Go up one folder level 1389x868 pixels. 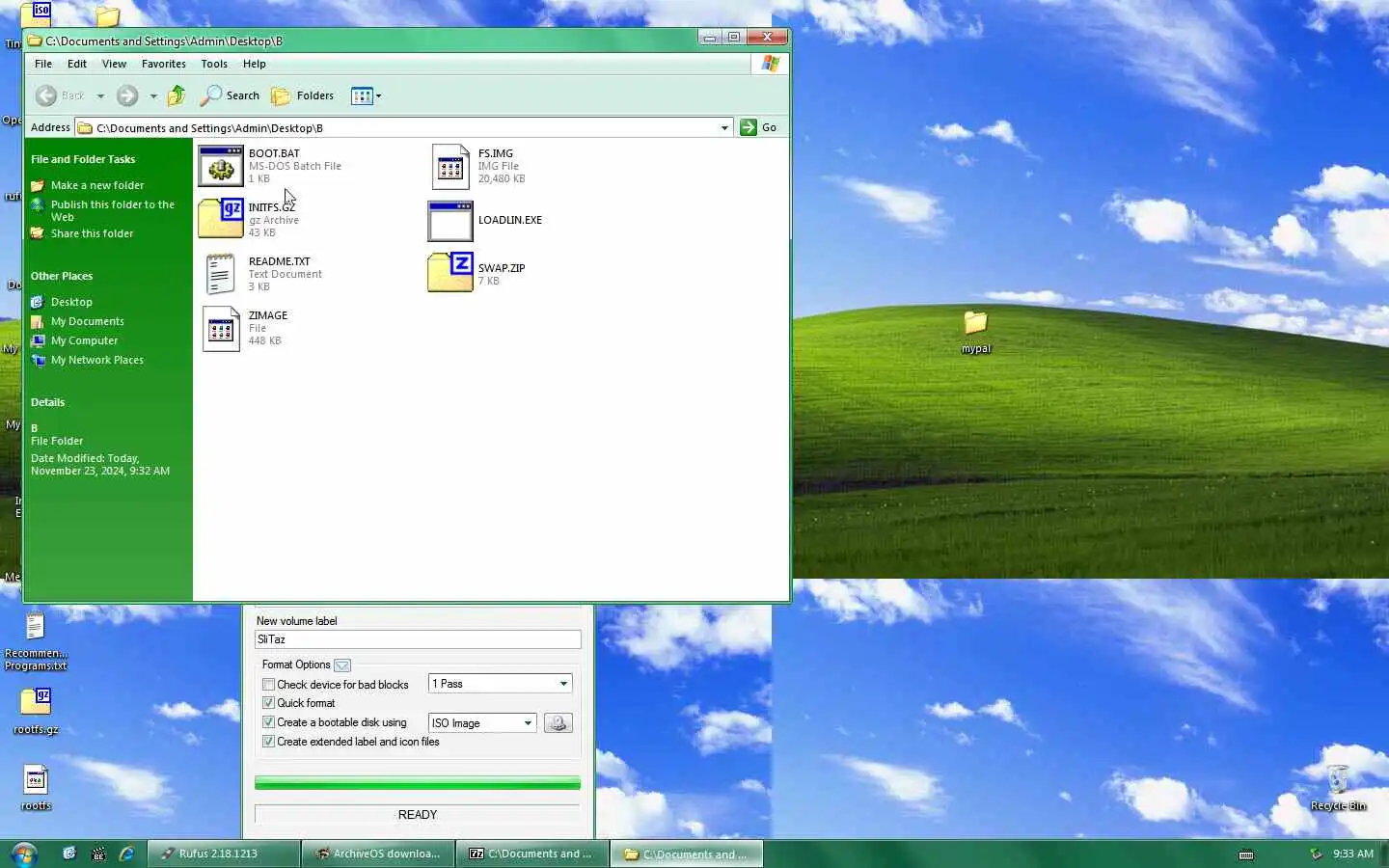pyautogui.click(x=177, y=95)
